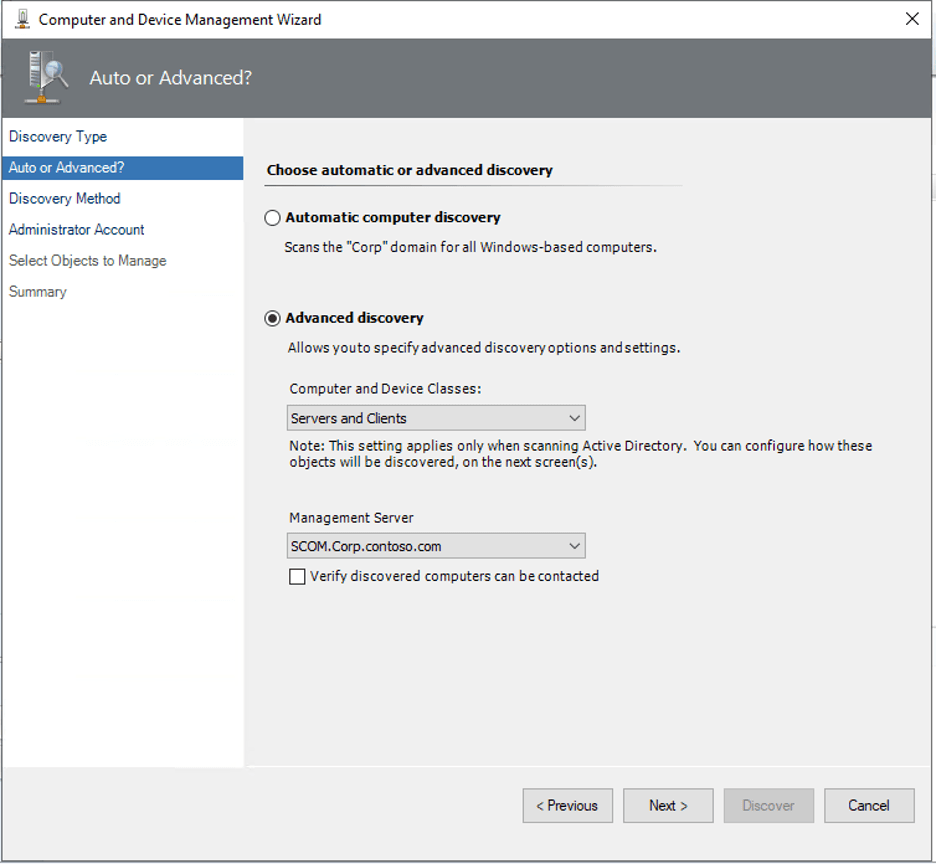The width and height of the screenshot is (936, 864).
Task: Select Automatic computer discovery option
Action: (x=272, y=218)
